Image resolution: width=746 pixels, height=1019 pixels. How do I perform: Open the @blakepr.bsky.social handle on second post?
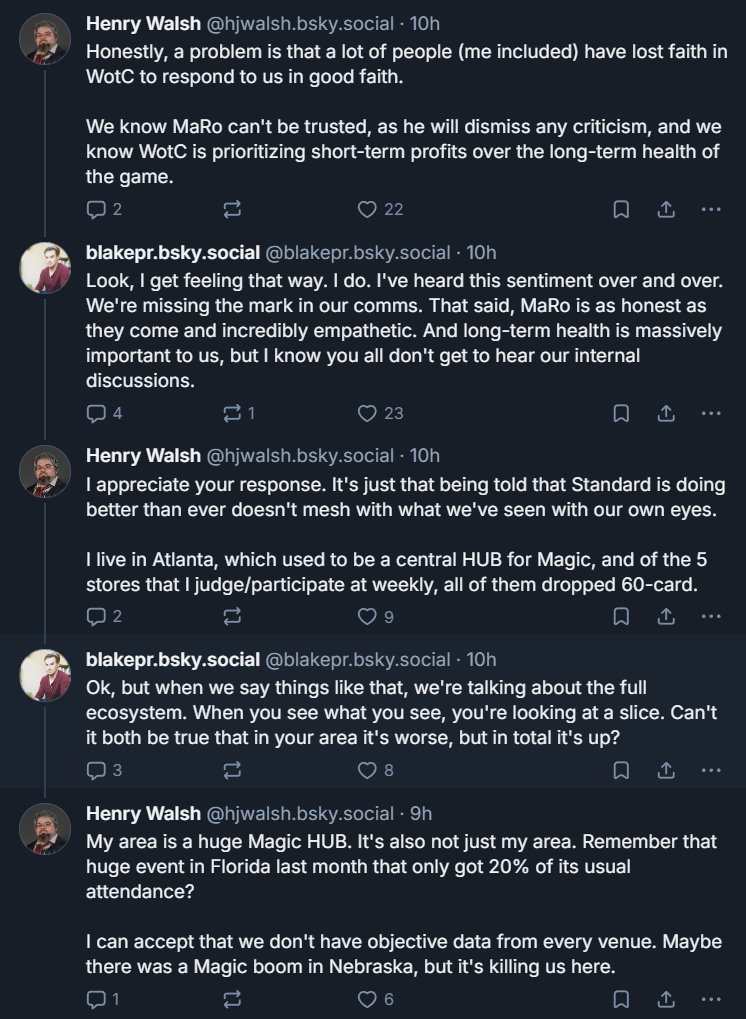click(357, 252)
